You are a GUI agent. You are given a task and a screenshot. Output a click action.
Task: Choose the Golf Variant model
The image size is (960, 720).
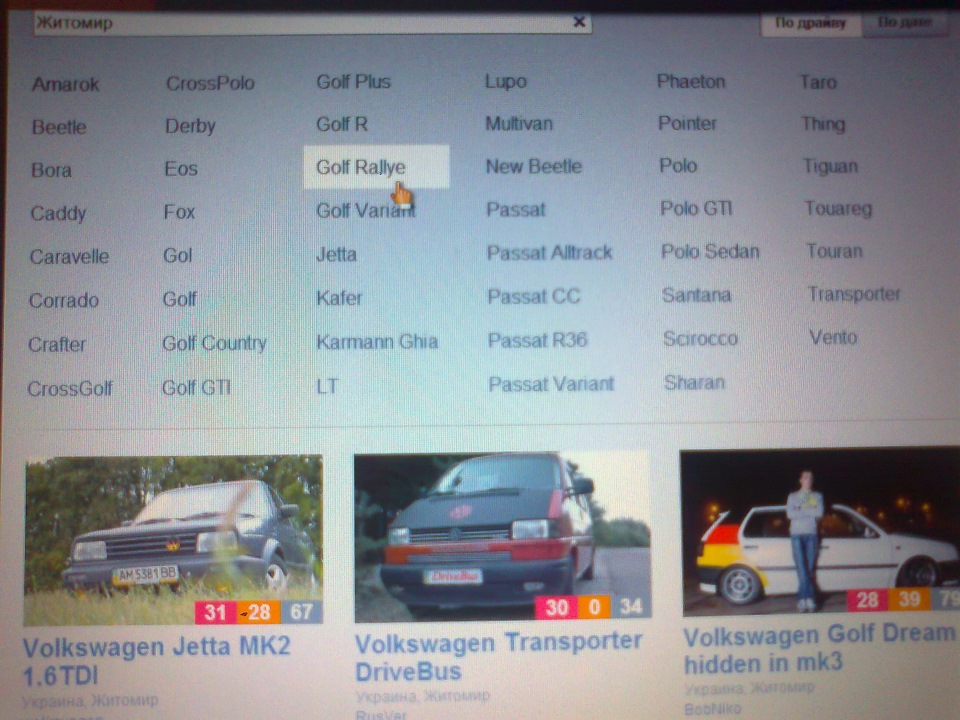point(366,211)
